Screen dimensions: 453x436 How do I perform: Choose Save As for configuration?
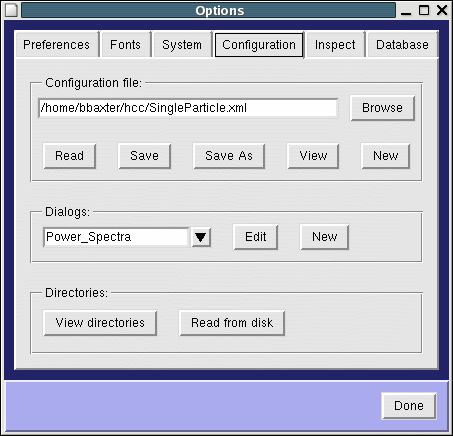click(x=229, y=156)
